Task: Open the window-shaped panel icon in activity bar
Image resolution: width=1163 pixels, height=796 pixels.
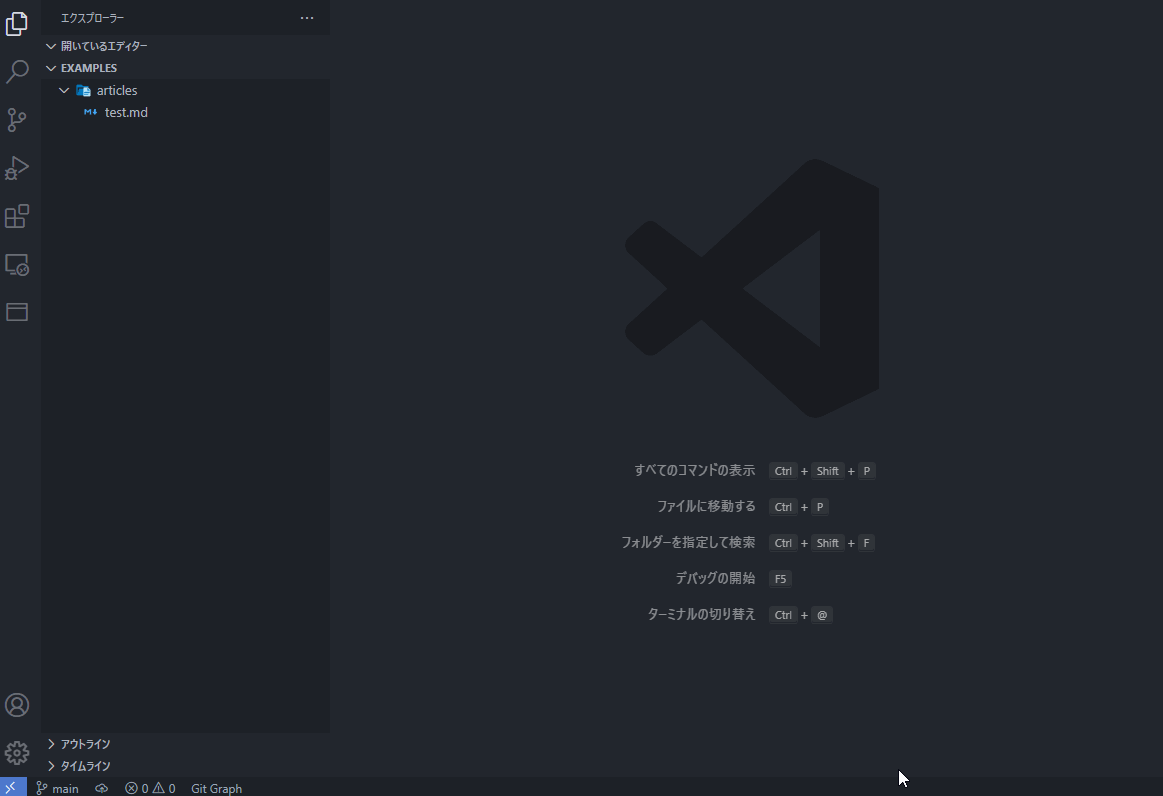Action: click(x=17, y=312)
